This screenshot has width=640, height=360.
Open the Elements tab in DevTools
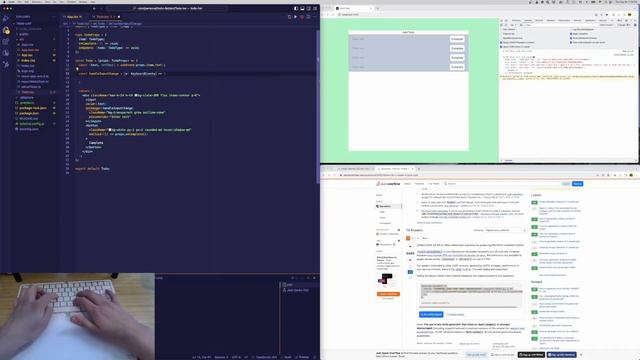click(x=516, y=20)
